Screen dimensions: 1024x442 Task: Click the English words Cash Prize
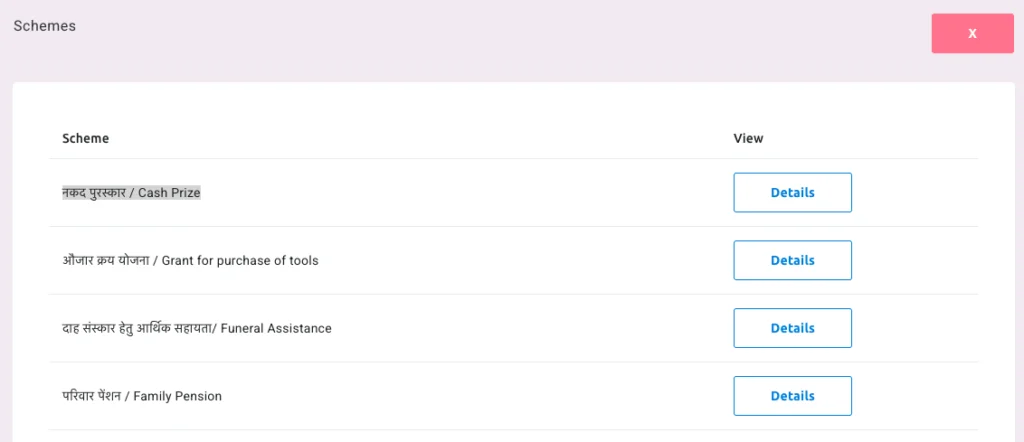pyautogui.click(x=169, y=193)
